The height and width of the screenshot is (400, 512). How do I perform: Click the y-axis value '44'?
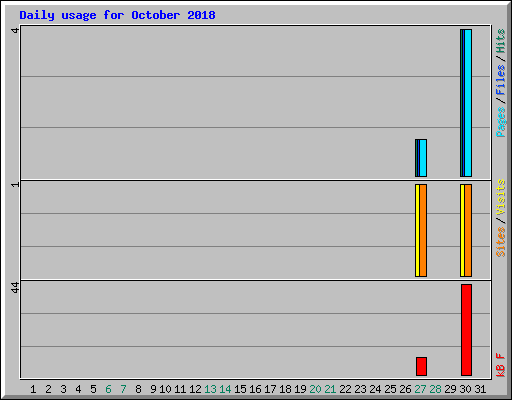tap(15, 287)
